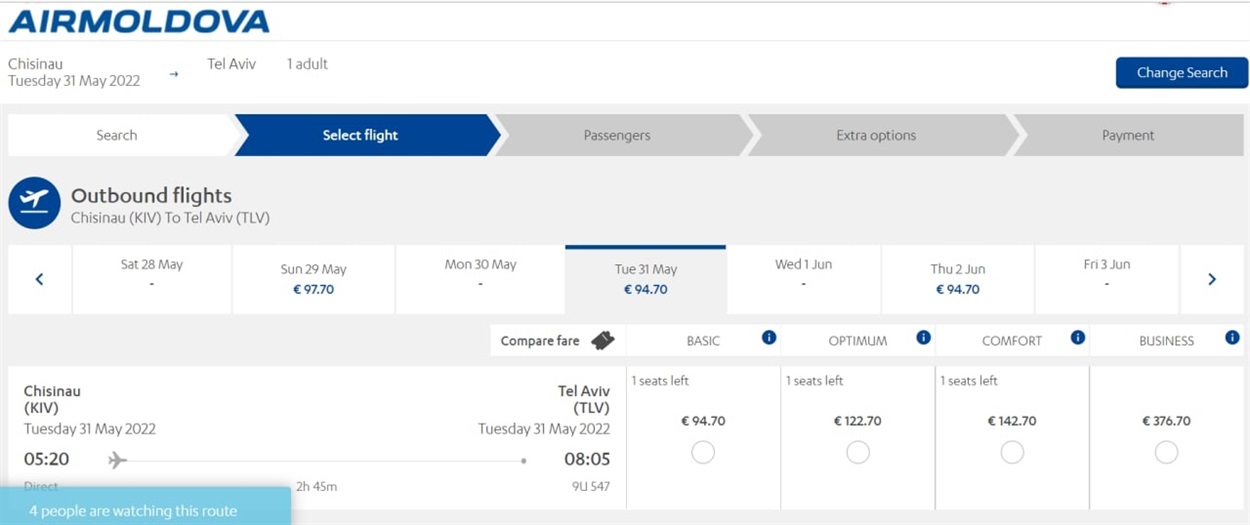Open BUSINESS fare info icon
The image size is (1250, 525).
click(1232, 338)
